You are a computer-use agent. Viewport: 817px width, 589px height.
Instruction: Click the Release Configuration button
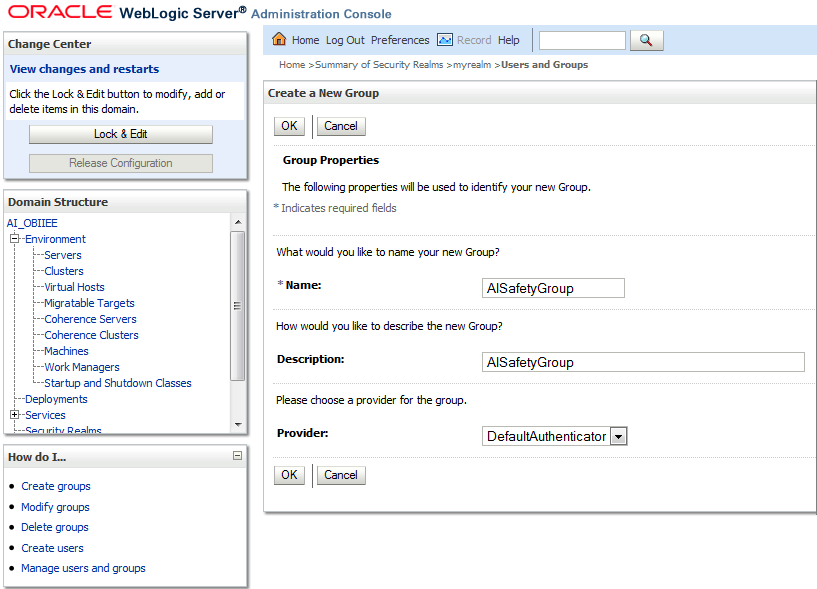click(x=121, y=163)
